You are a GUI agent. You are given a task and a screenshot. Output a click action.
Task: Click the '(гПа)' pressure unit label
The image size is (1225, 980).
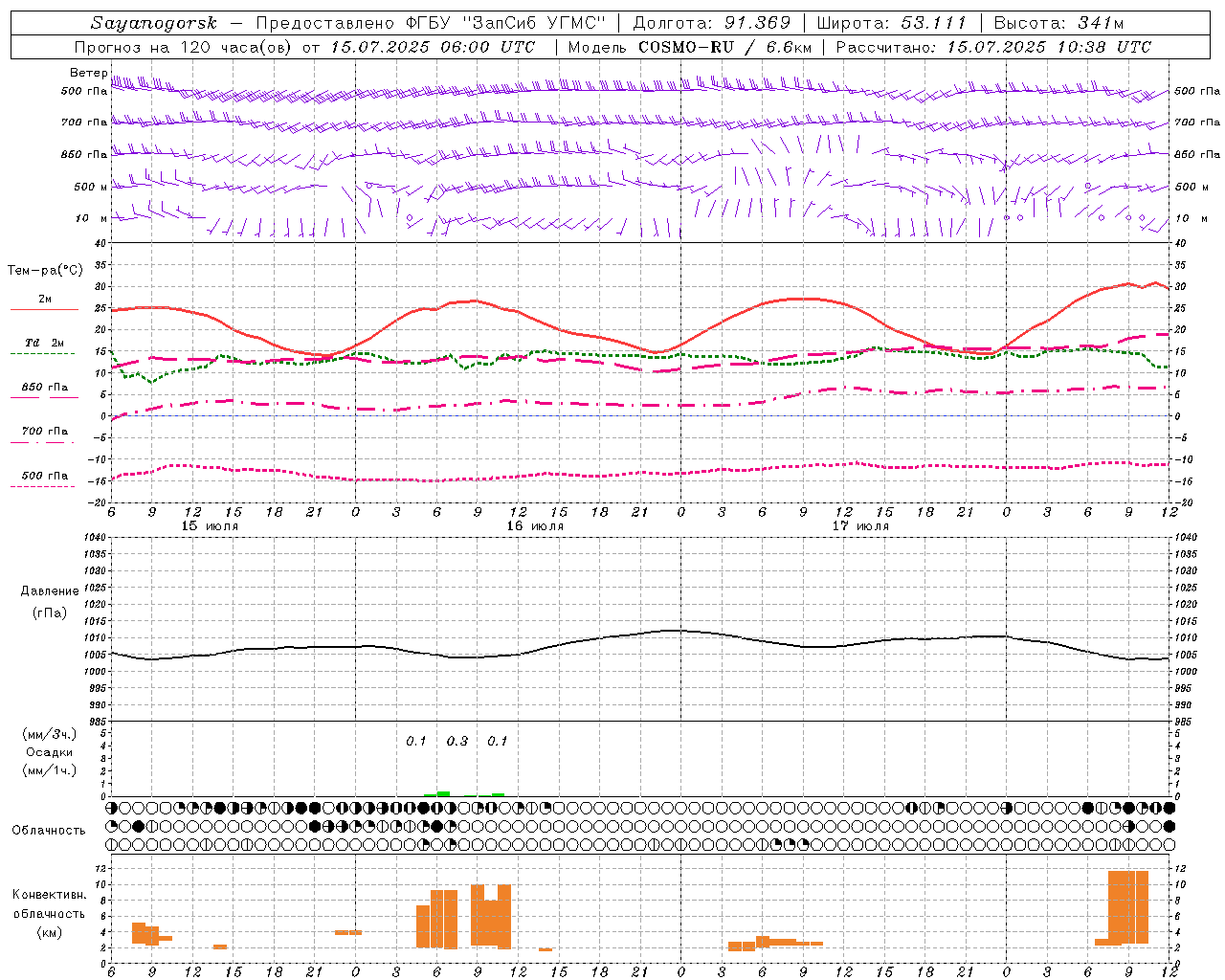pos(50,612)
